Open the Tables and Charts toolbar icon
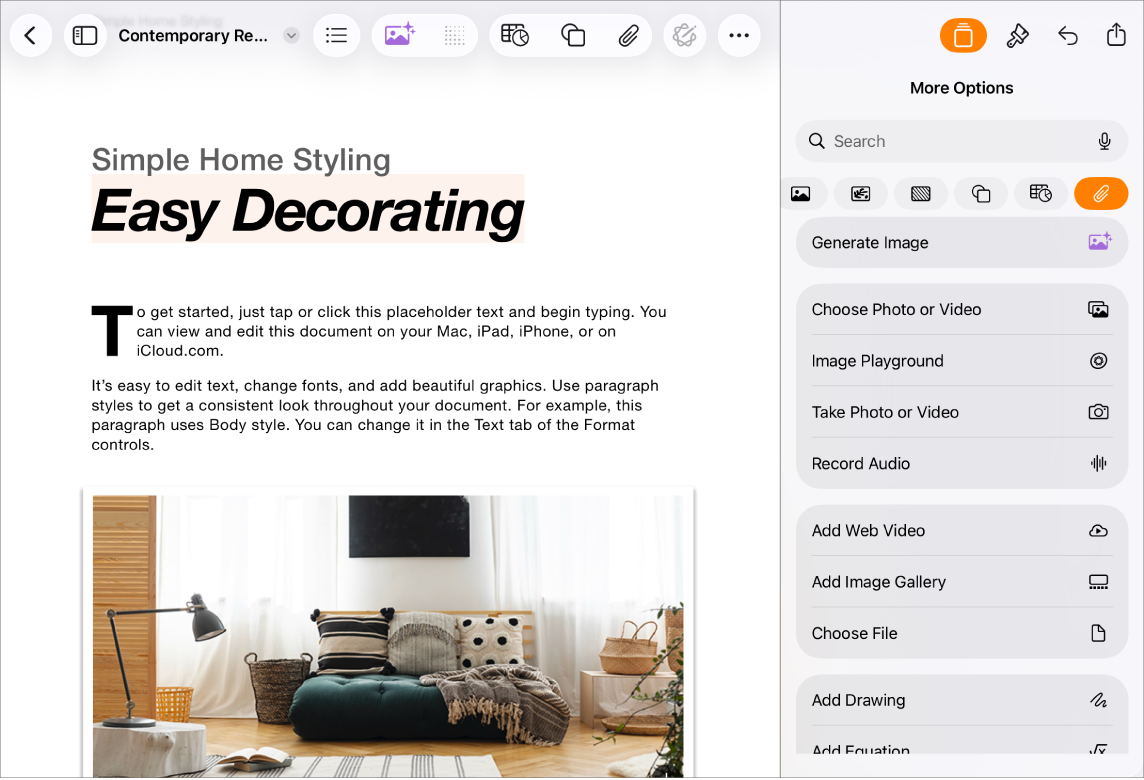 (514, 35)
